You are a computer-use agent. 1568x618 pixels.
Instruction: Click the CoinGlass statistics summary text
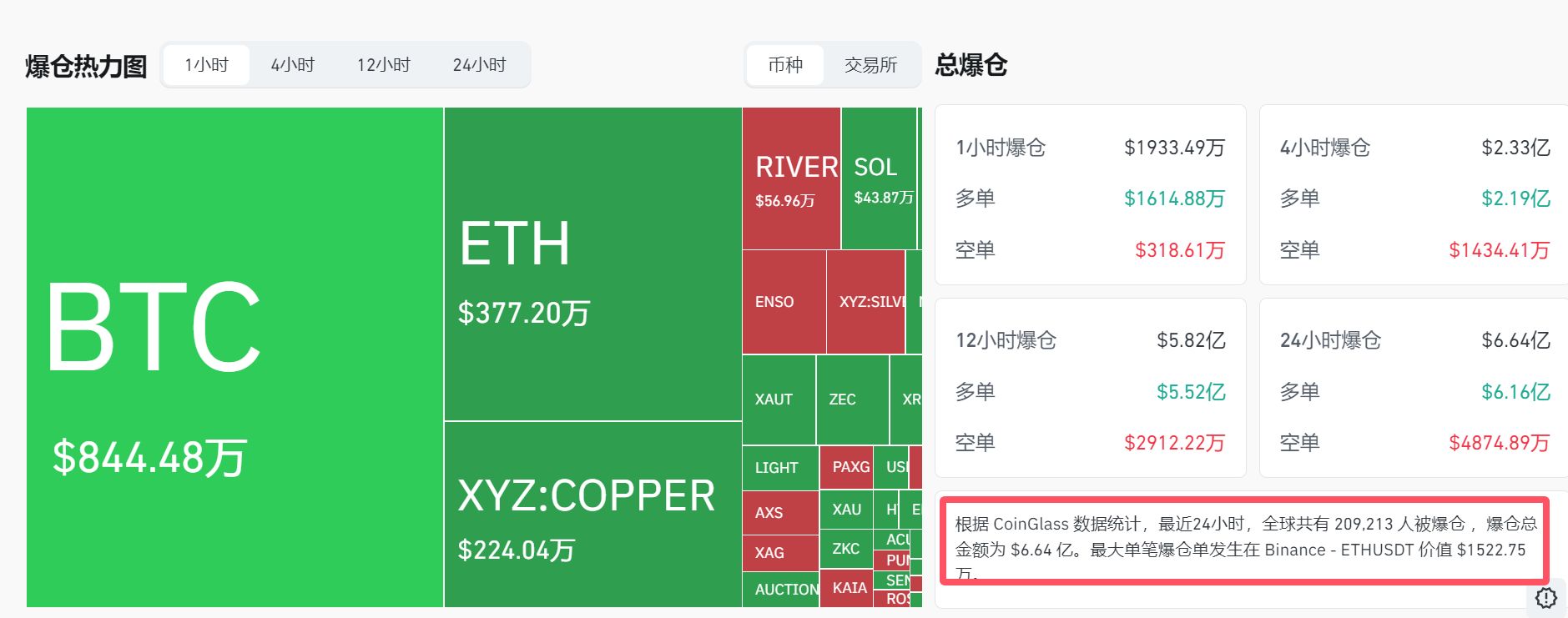click(1244, 540)
